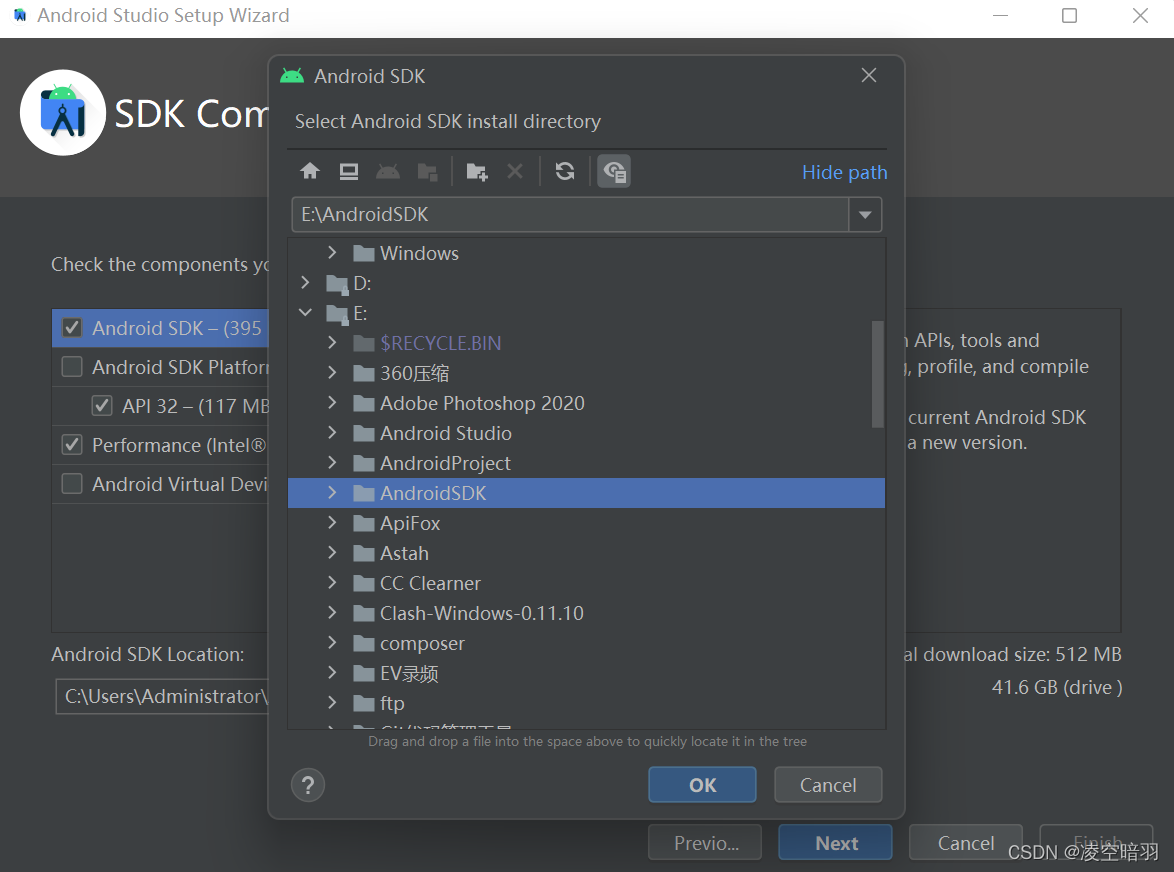Click the ApiFox folder icon
1174x872 pixels.
click(x=364, y=523)
